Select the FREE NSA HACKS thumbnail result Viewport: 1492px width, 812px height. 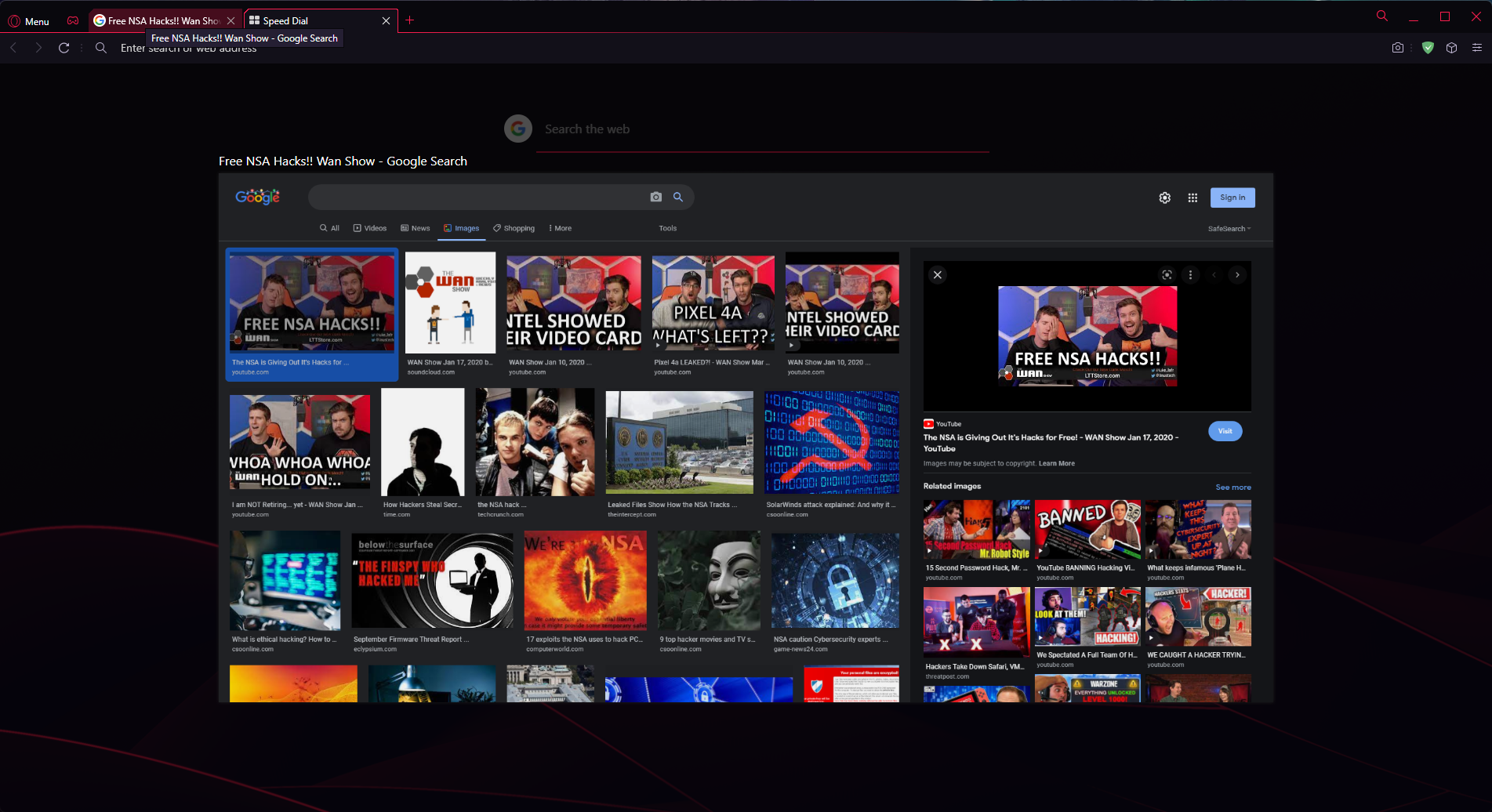pos(312,303)
